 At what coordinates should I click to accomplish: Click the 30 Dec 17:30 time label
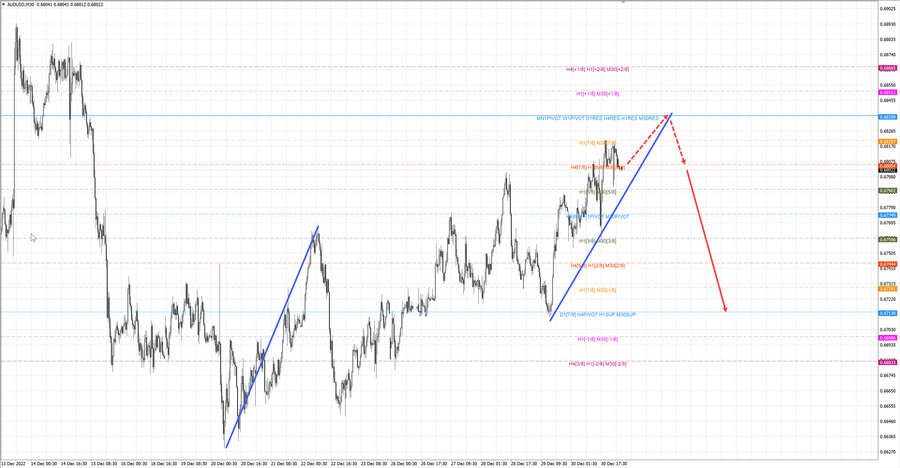(x=614, y=463)
